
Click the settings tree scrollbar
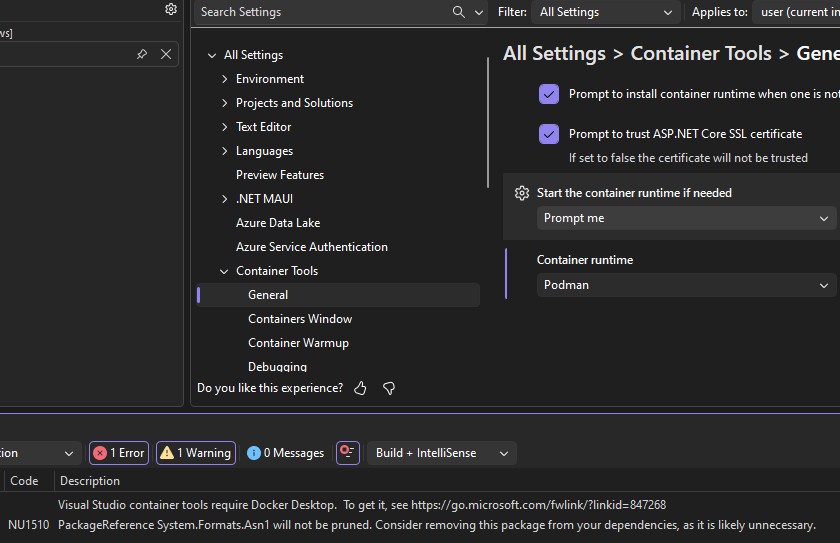pyautogui.click(x=488, y=123)
